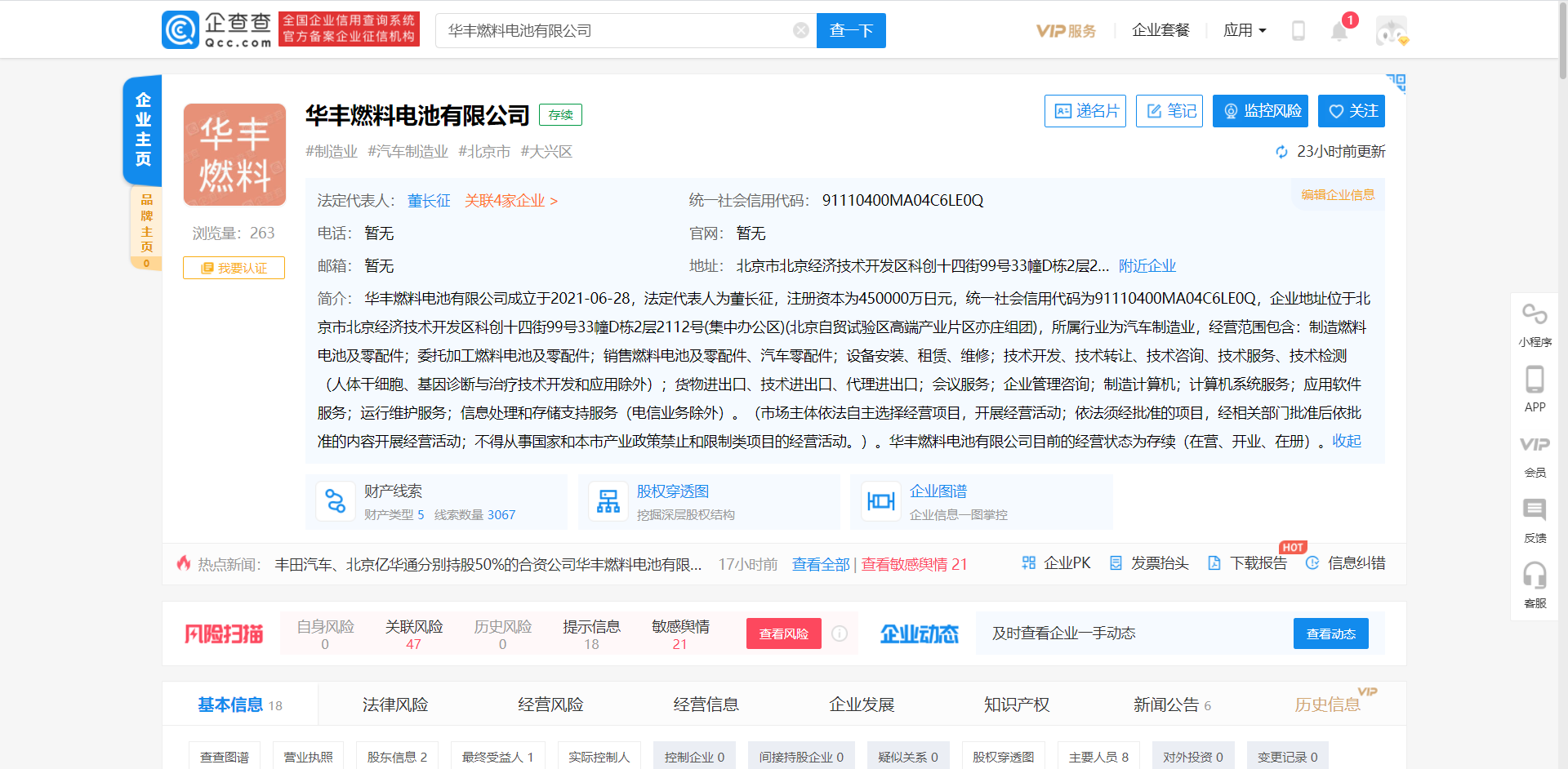Screen dimensions: 1568x769
Task: Click risk scan info circle icon
Action: [x=840, y=633]
